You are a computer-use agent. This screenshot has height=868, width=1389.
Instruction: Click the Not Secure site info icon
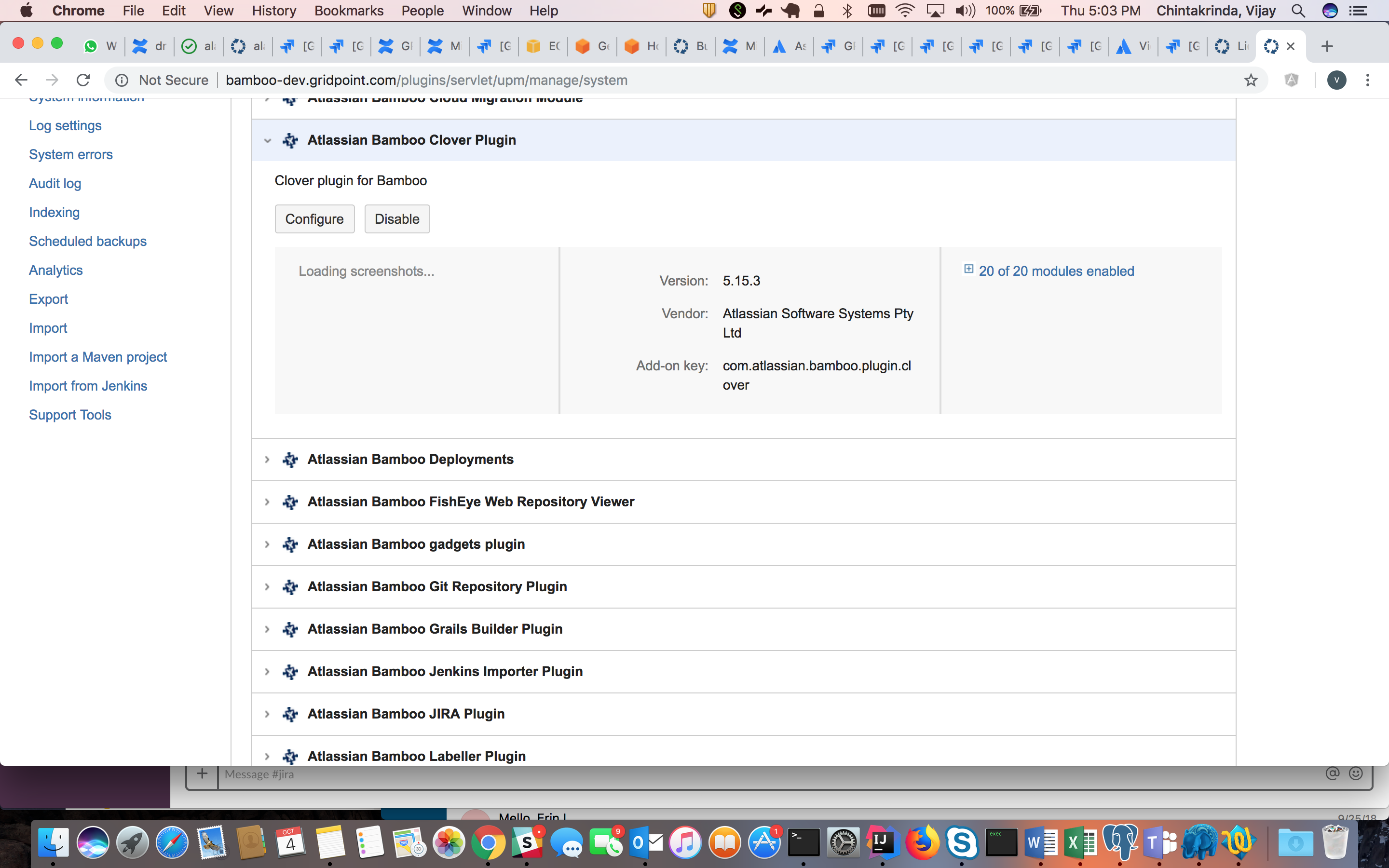click(122, 81)
